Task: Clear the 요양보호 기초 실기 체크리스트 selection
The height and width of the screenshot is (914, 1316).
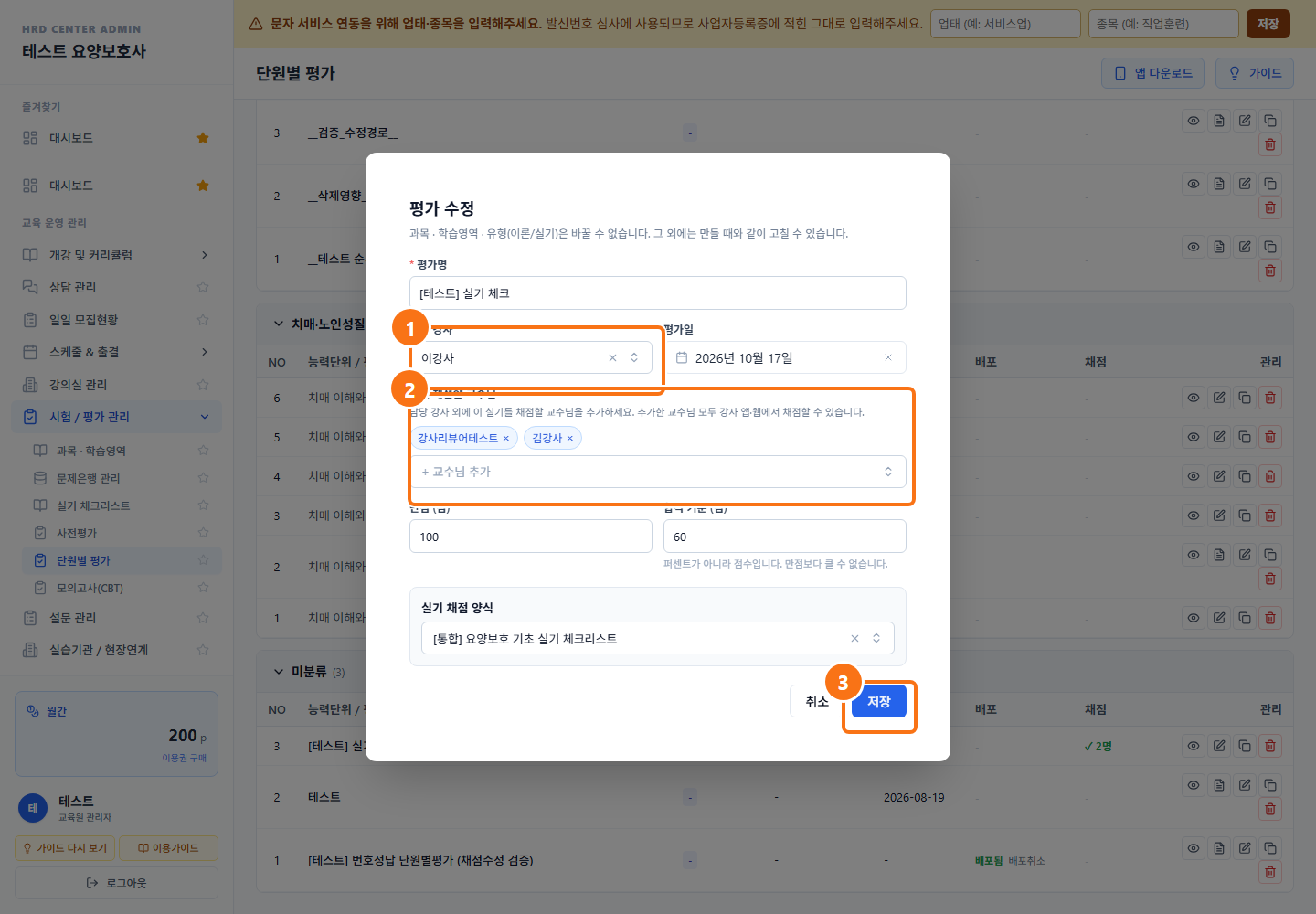Action: [854, 639]
